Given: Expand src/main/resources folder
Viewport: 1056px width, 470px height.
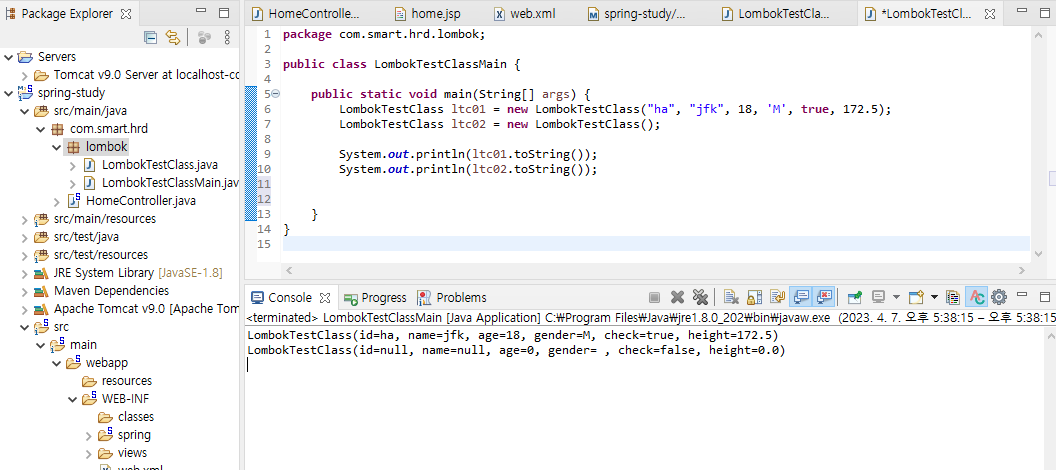Looking at the screenshot, I should coord(24,218).
